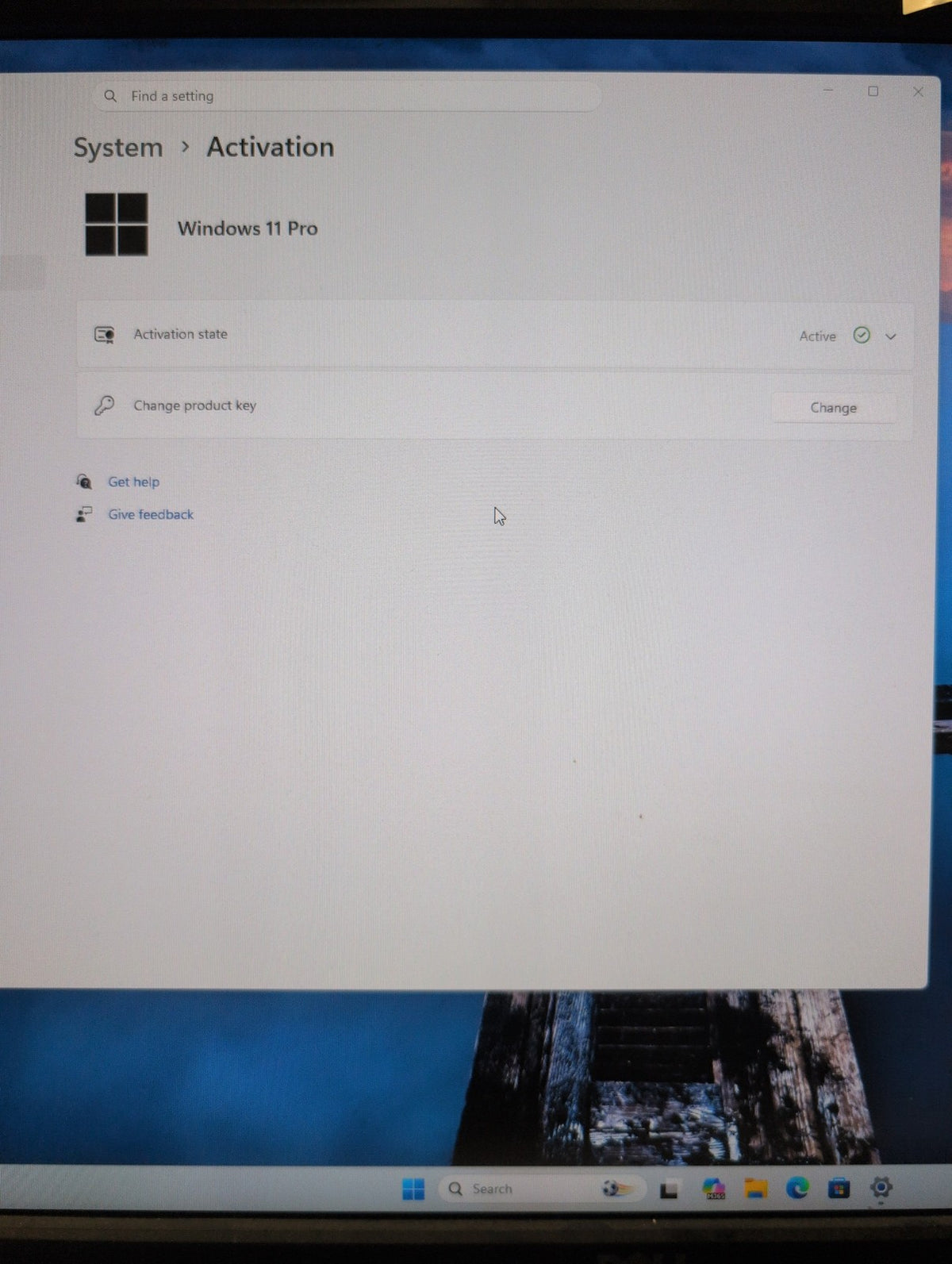Click the Change product key button
The image size is (952, 1264).
coord(834,408)
